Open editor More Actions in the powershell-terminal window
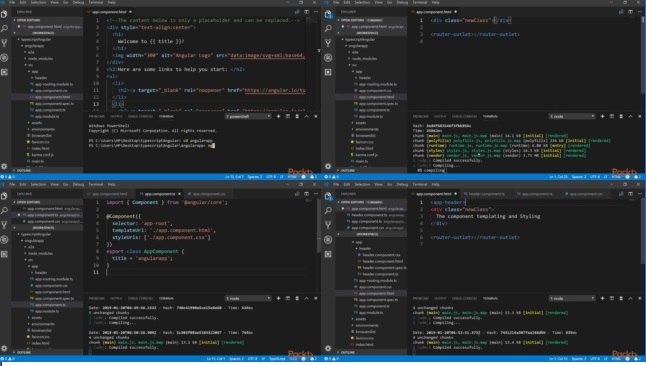This screenshot has width=646, height=366. 316,12
